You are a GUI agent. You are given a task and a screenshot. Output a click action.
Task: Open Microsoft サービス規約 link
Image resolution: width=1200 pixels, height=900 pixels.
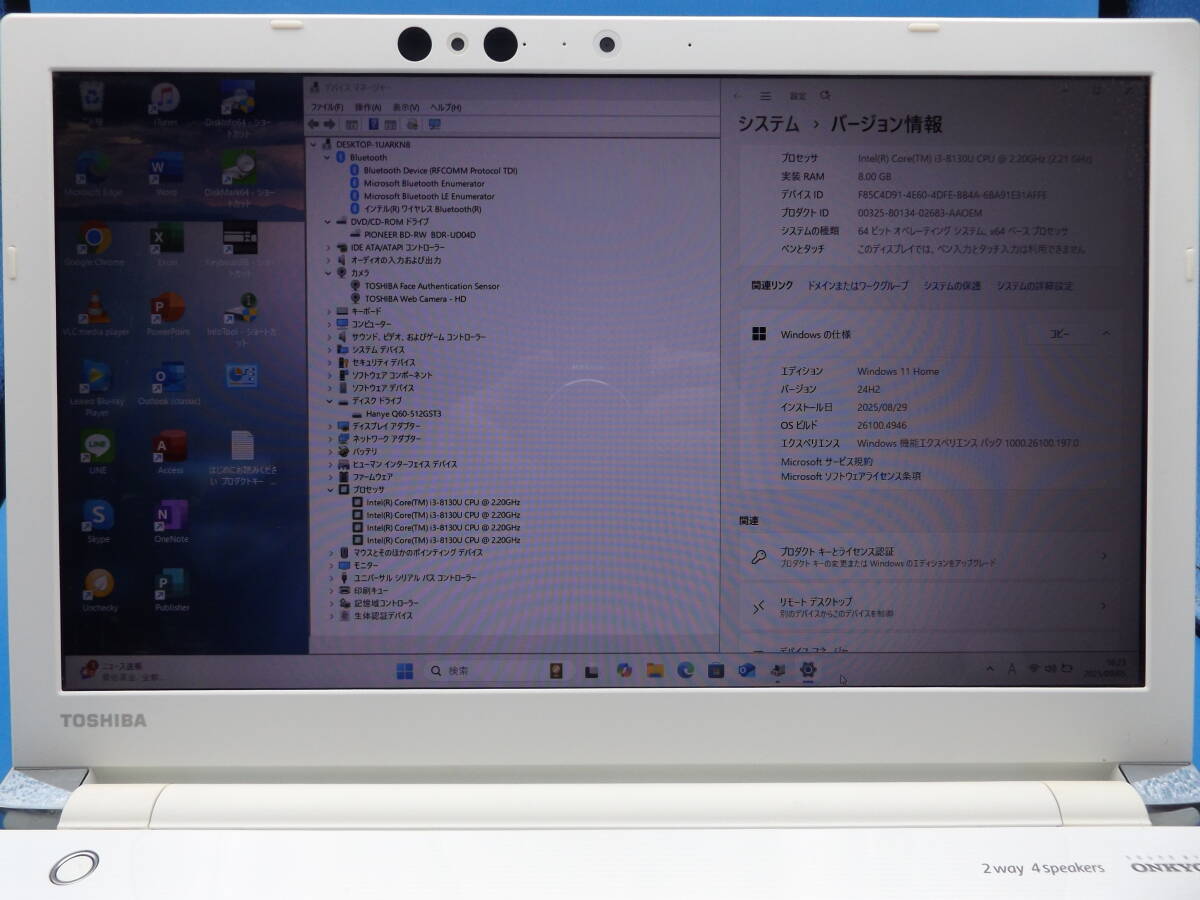point(827,462)
